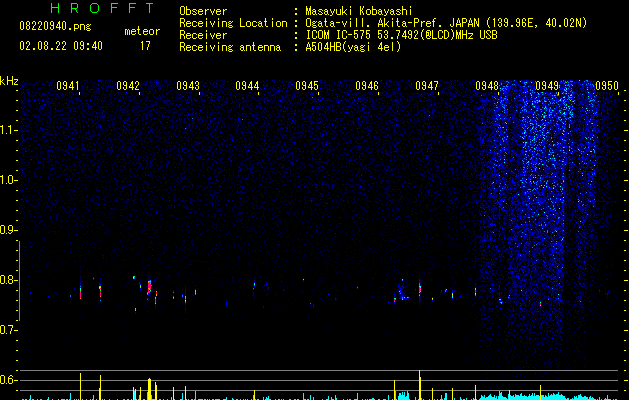
Task: Click the observer name Masayuki Kobayashi
Action: (x=359, y=11)
